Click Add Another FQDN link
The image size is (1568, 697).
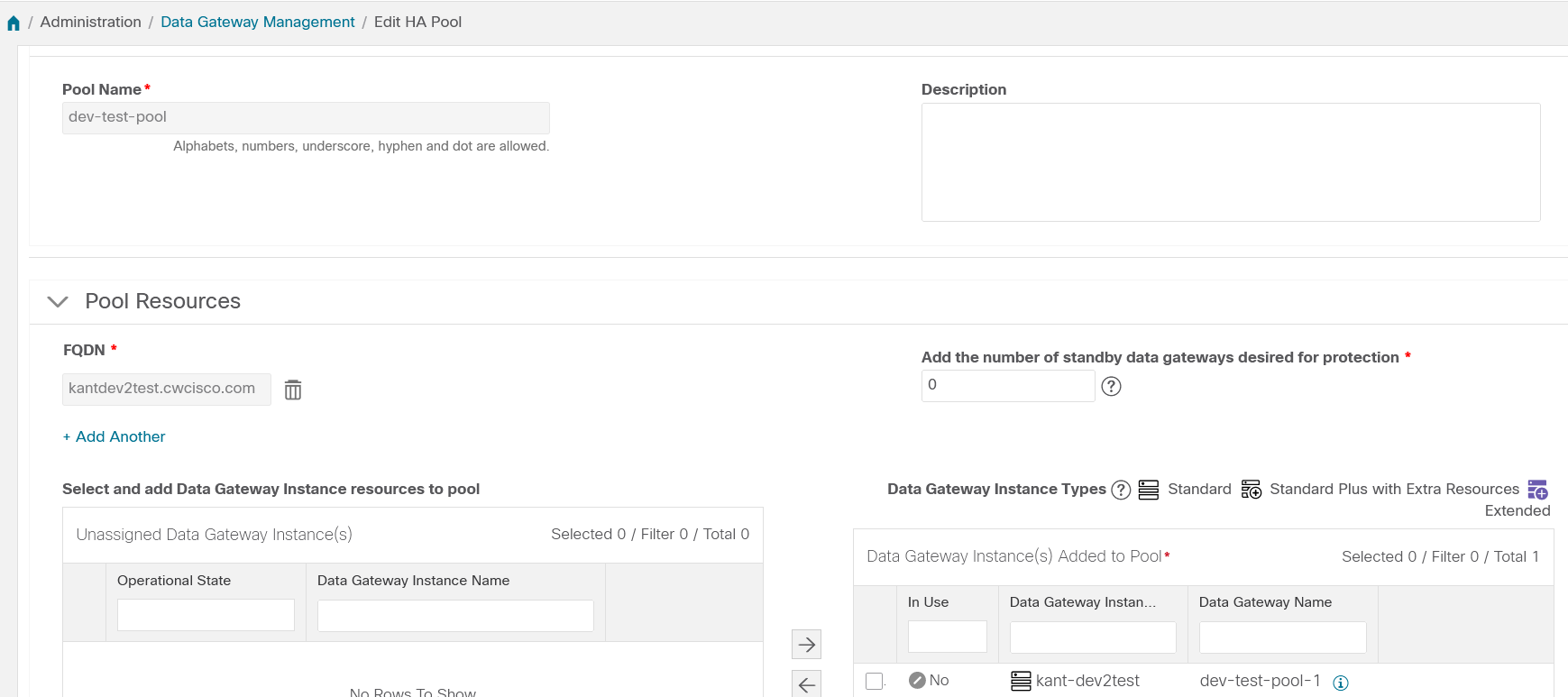115,436
